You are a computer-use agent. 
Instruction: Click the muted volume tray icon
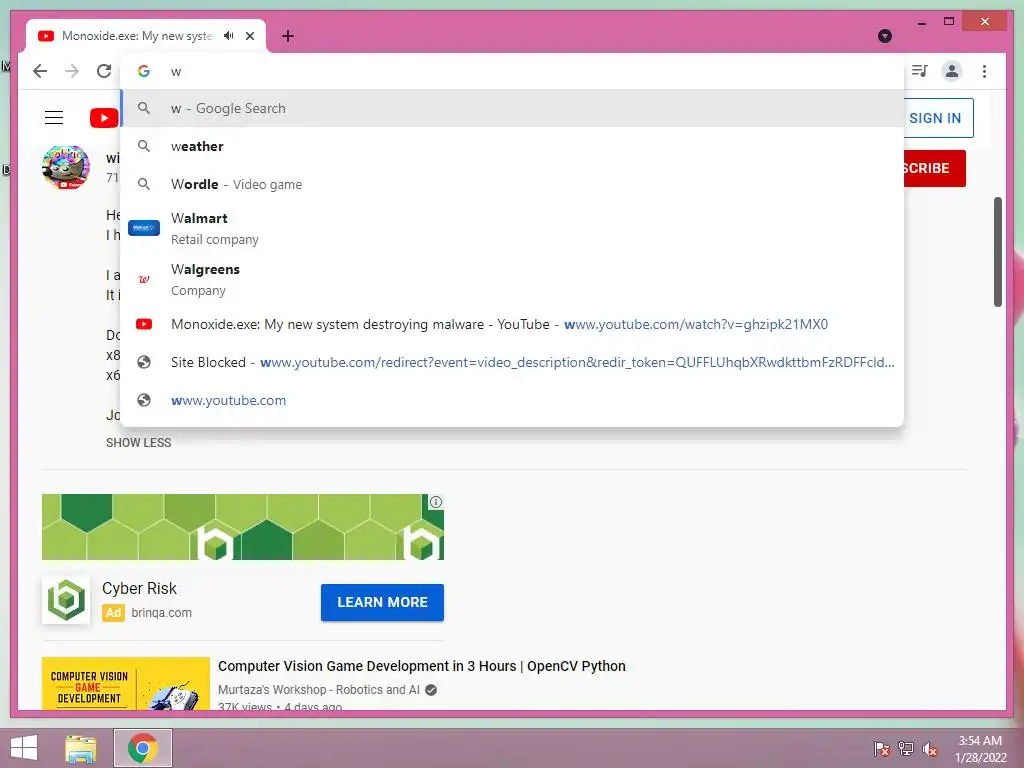click(930, 748)
